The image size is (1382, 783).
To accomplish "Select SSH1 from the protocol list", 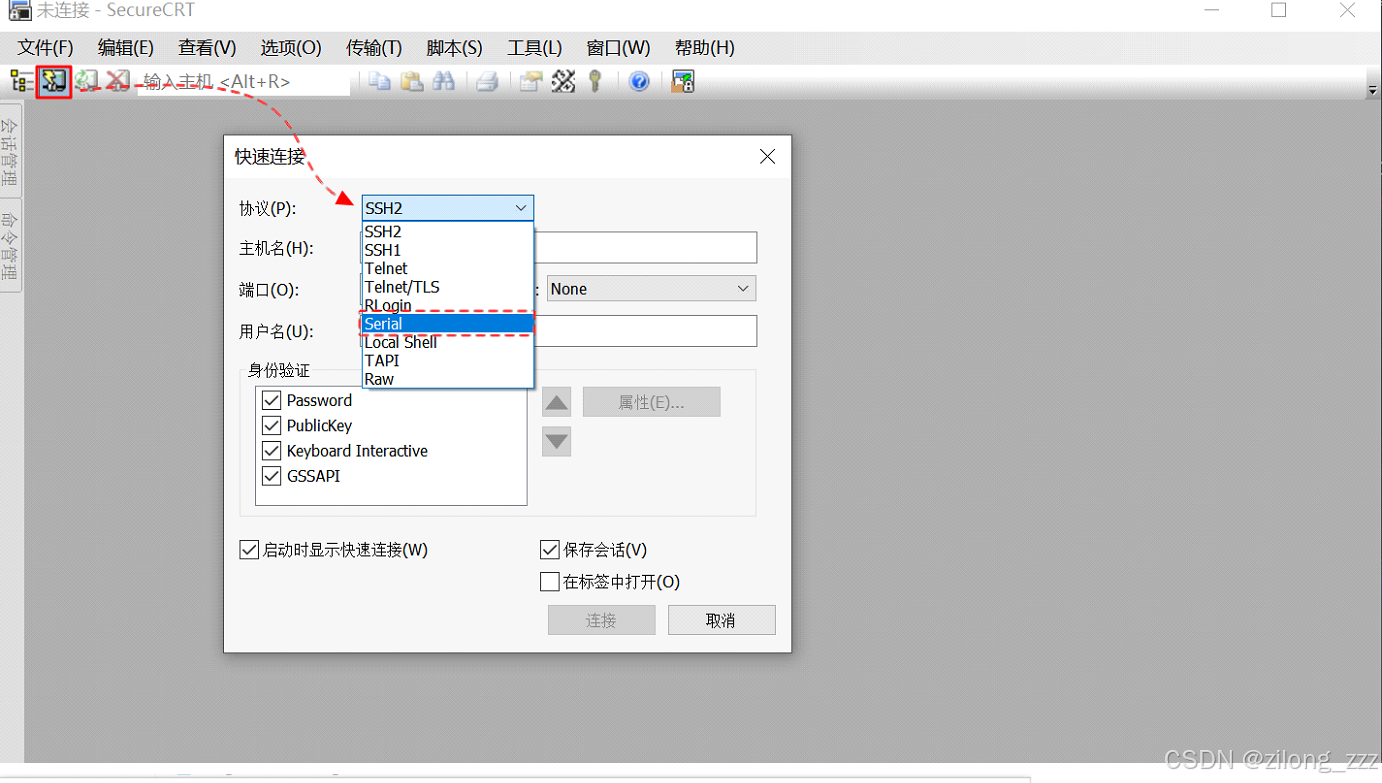I will click(447, 250).
